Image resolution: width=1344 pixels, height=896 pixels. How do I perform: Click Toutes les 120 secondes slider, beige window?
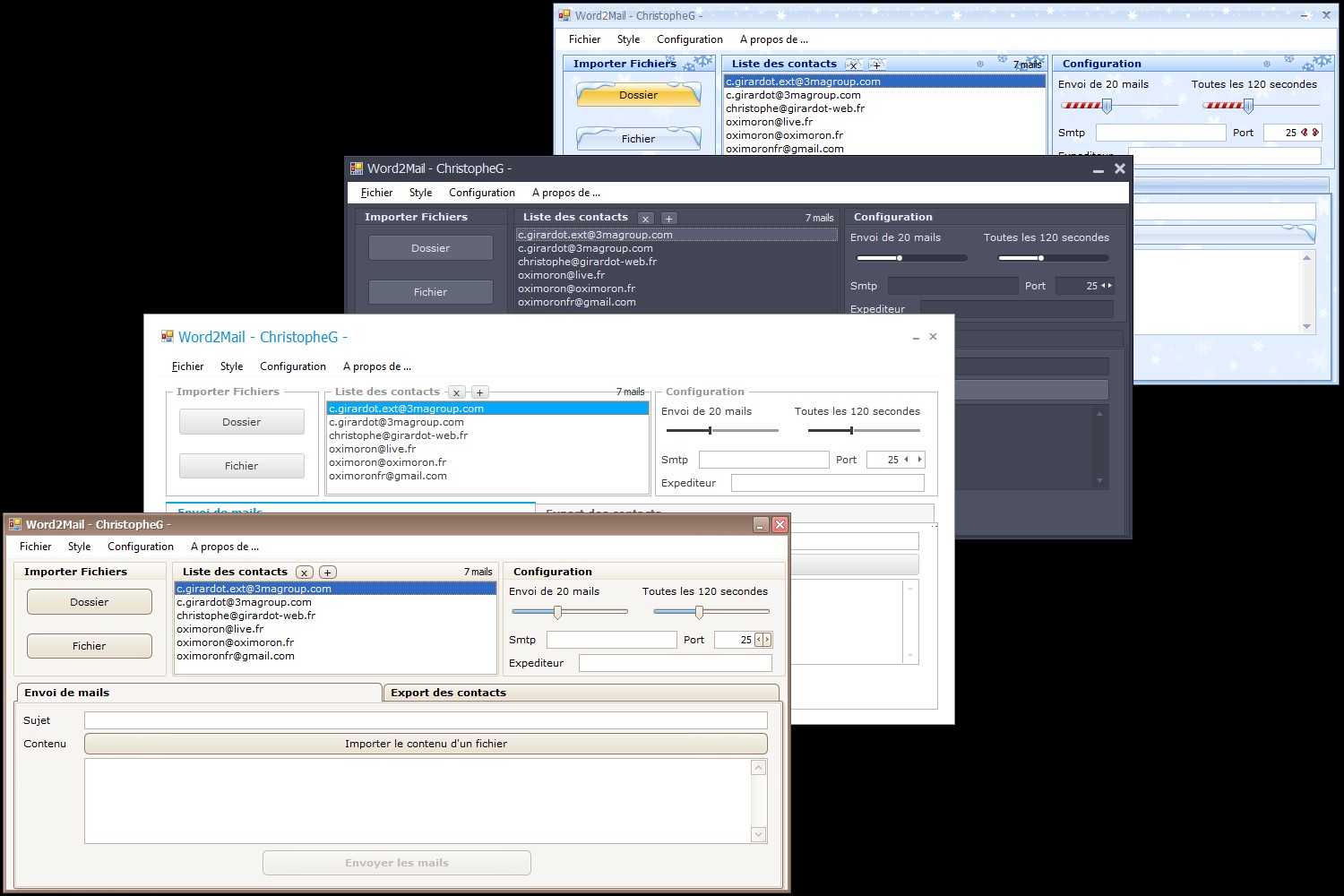(x=711, y=612)
